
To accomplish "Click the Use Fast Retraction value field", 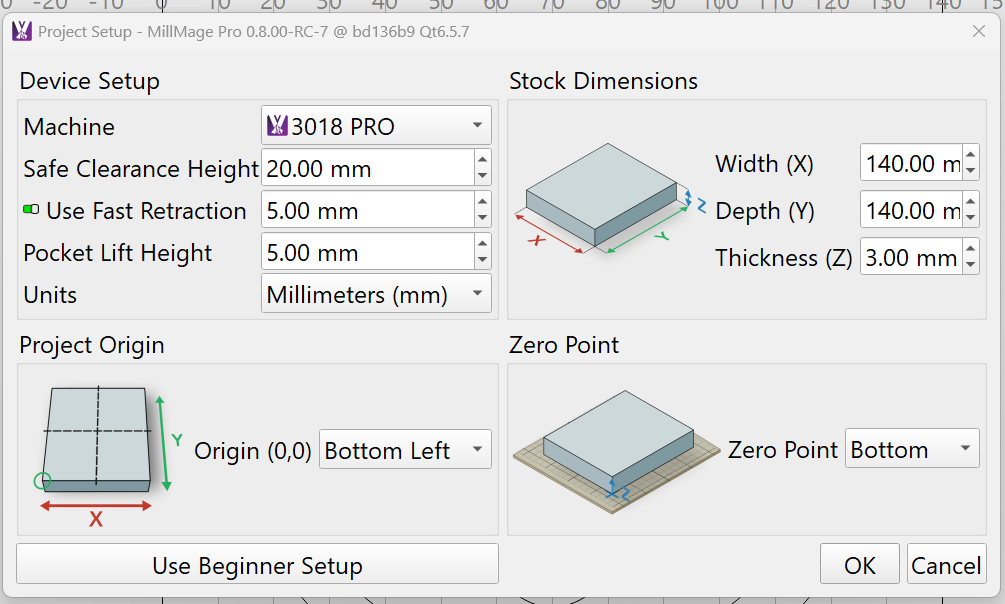I will coord(368,210).
